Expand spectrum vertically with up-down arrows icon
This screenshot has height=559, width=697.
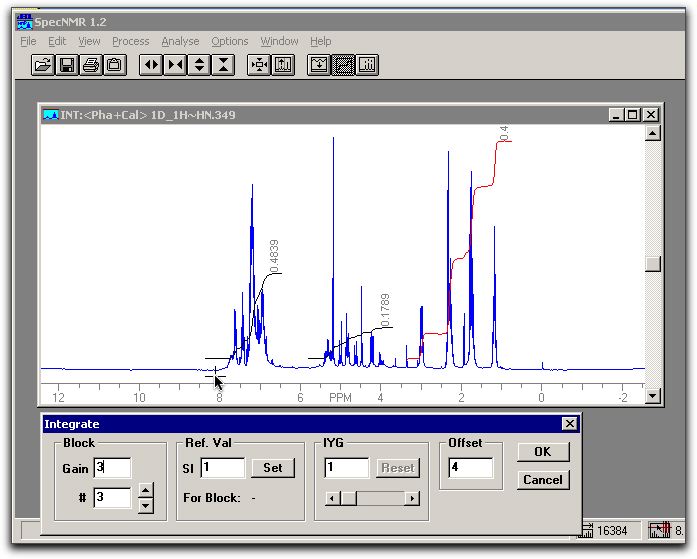click(199, 65)
